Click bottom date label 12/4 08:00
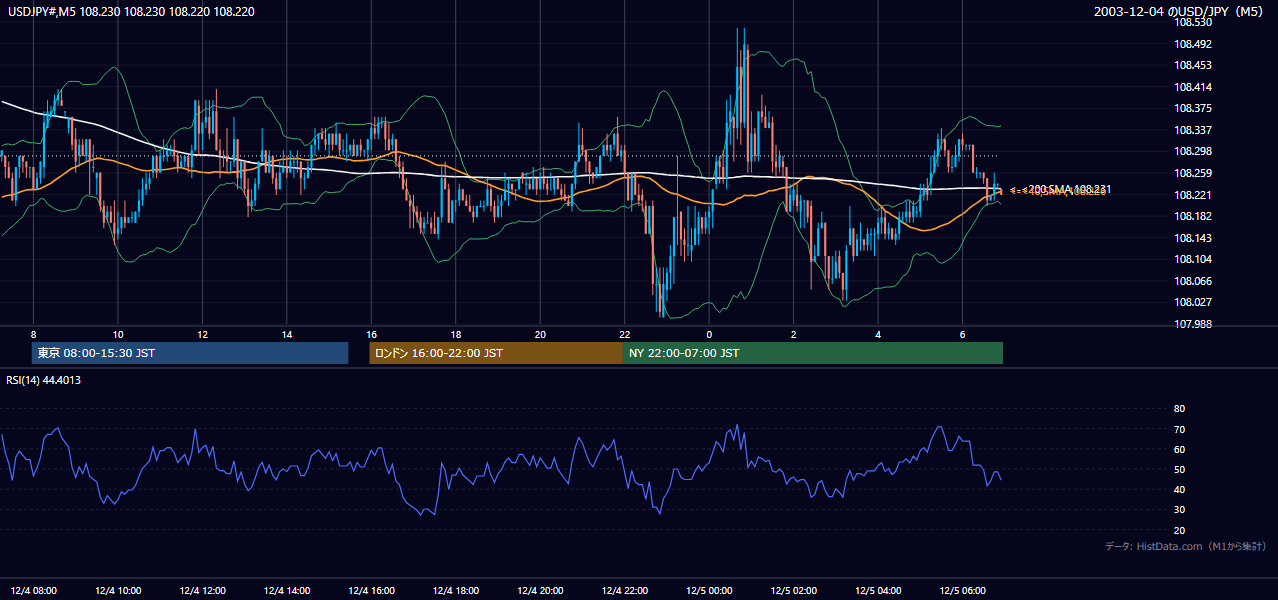This screenshot has height=600, width=1278. [33, 589]
